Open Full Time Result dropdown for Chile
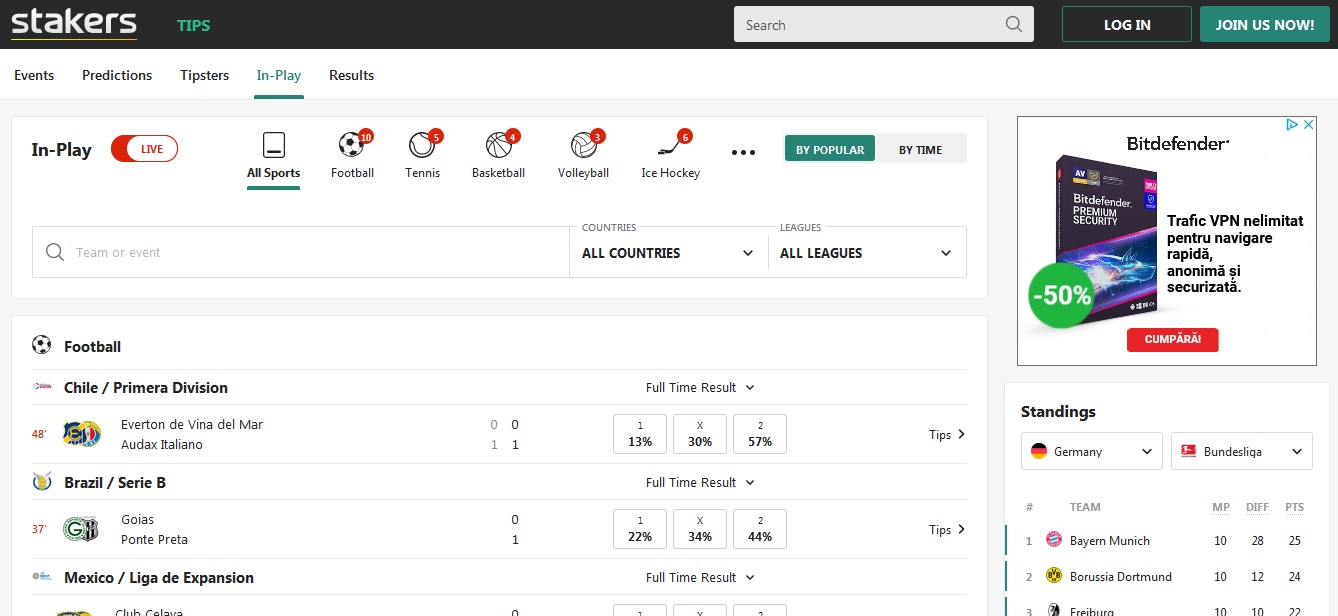Viewport: 1338px width, 616px height. [x=700, y=387]
